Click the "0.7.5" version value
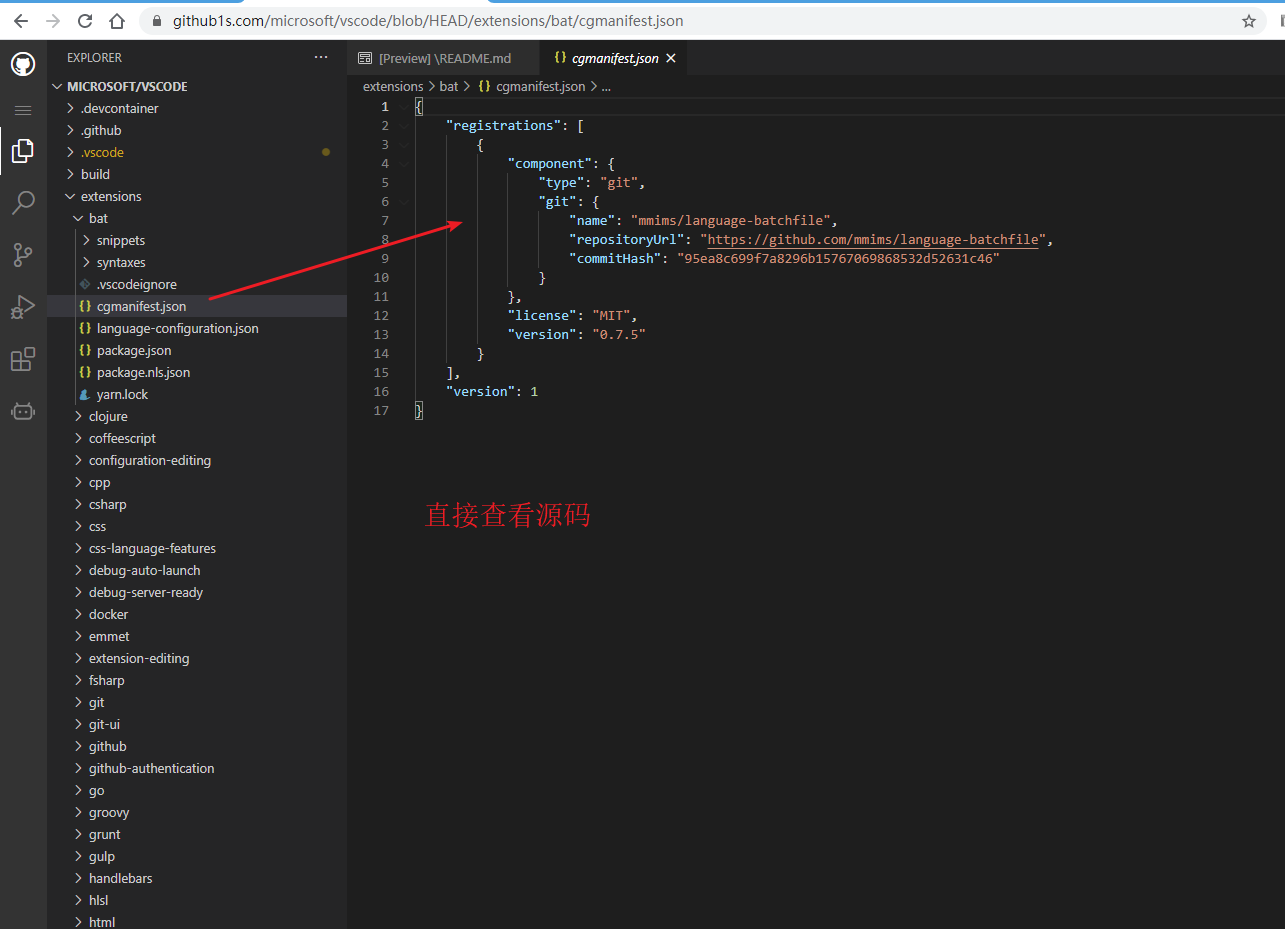 coord(619,334)
